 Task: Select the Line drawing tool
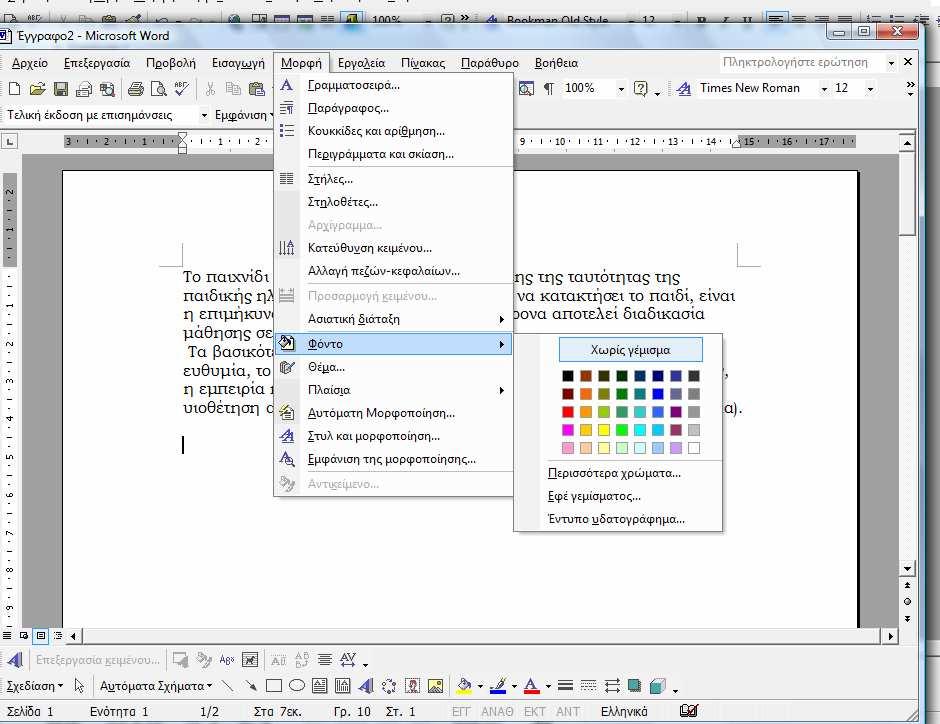tap(227, 686)
